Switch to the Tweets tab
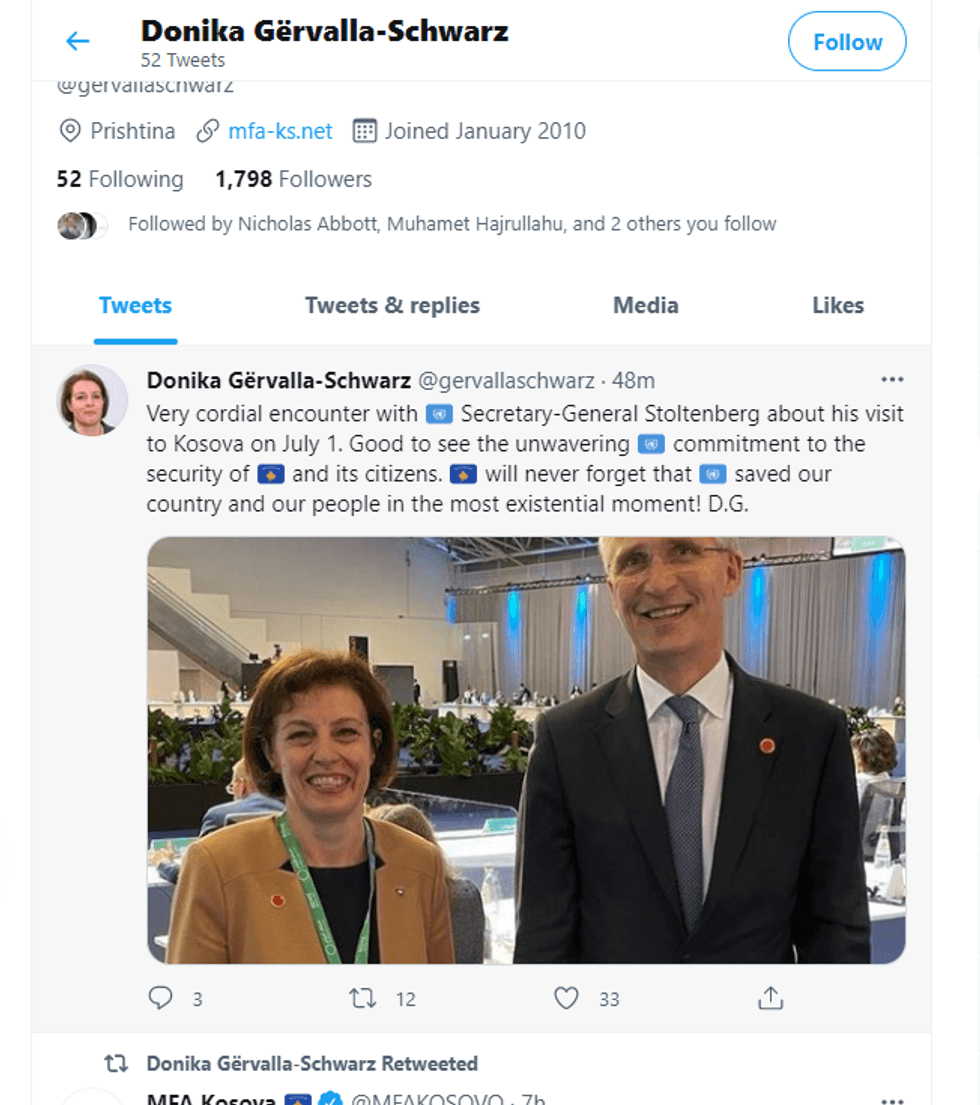Screen dimensions: 980x1105 point(135,306)
